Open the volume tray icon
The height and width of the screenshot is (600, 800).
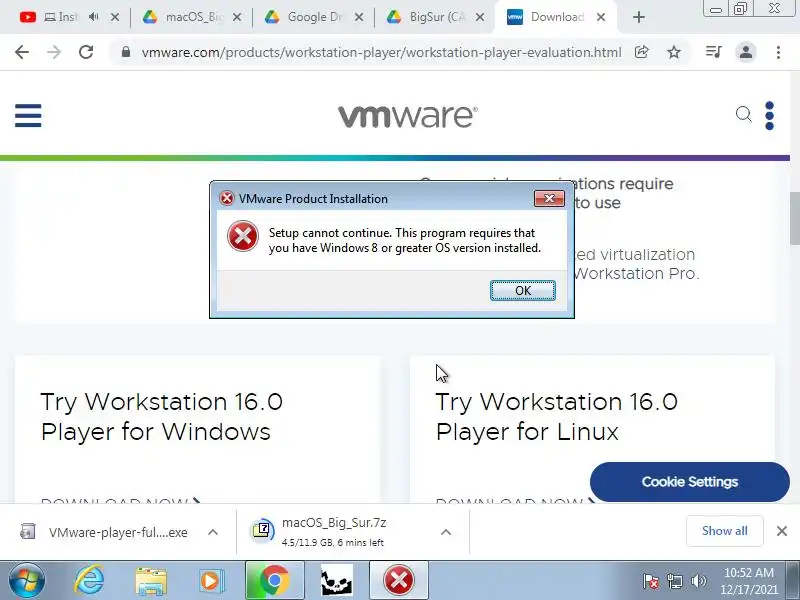pos(698,581)
